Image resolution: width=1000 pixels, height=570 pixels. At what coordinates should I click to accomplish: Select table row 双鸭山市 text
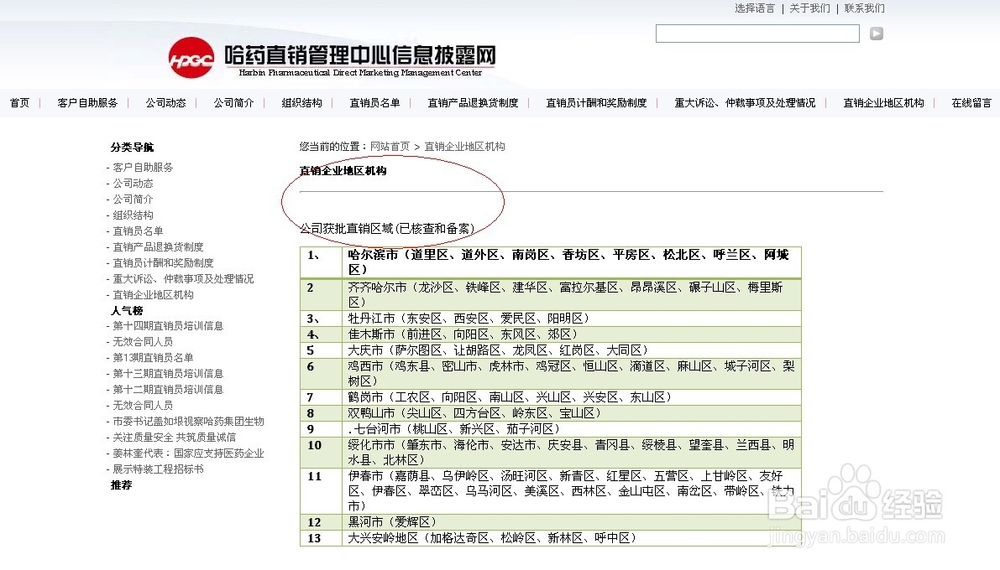(474, 413)
